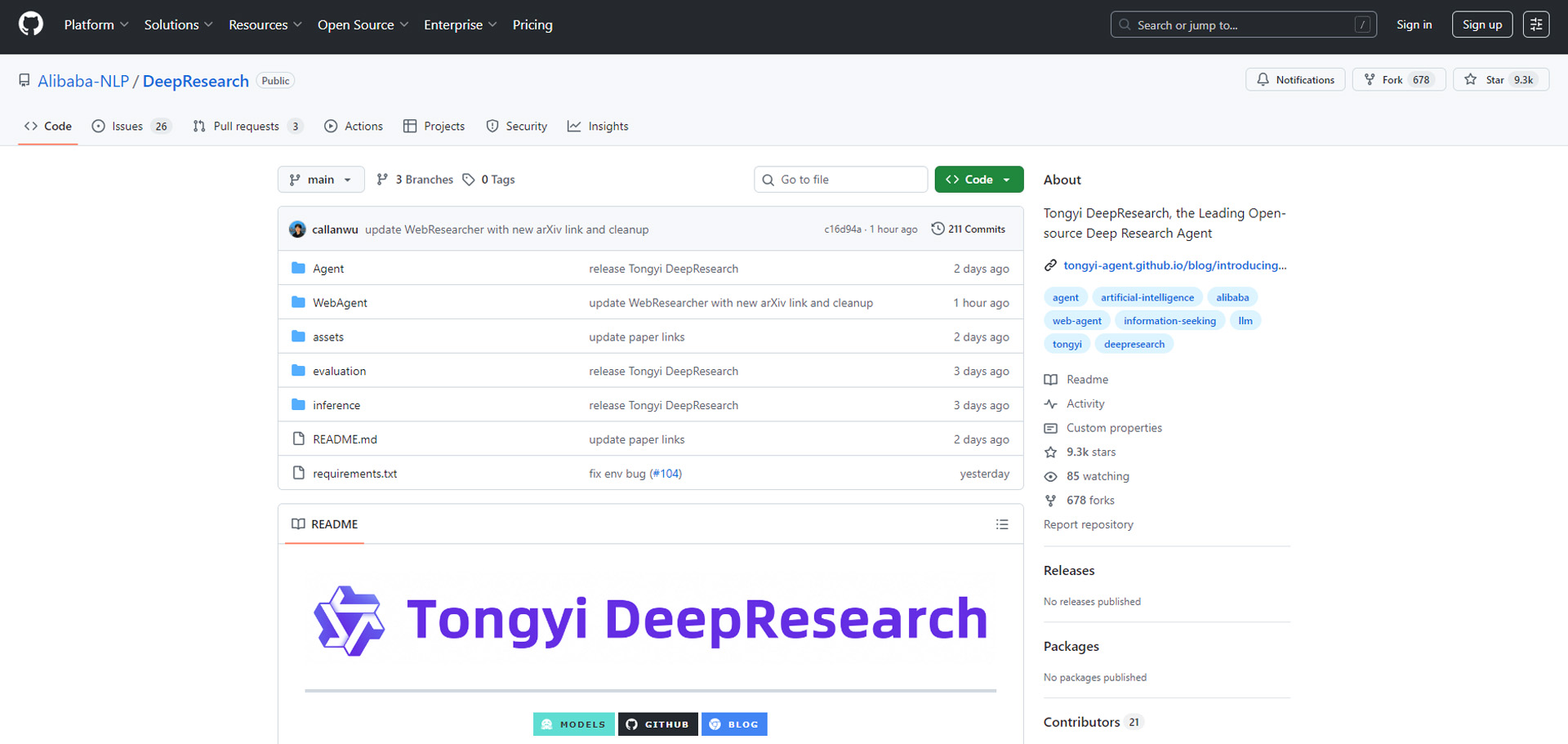
Task: Click the MODELS badge
Action: pos(574,724)
